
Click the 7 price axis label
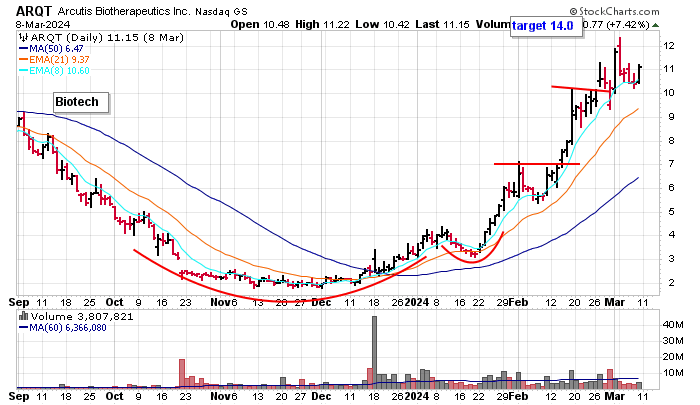tap(671, 164)
